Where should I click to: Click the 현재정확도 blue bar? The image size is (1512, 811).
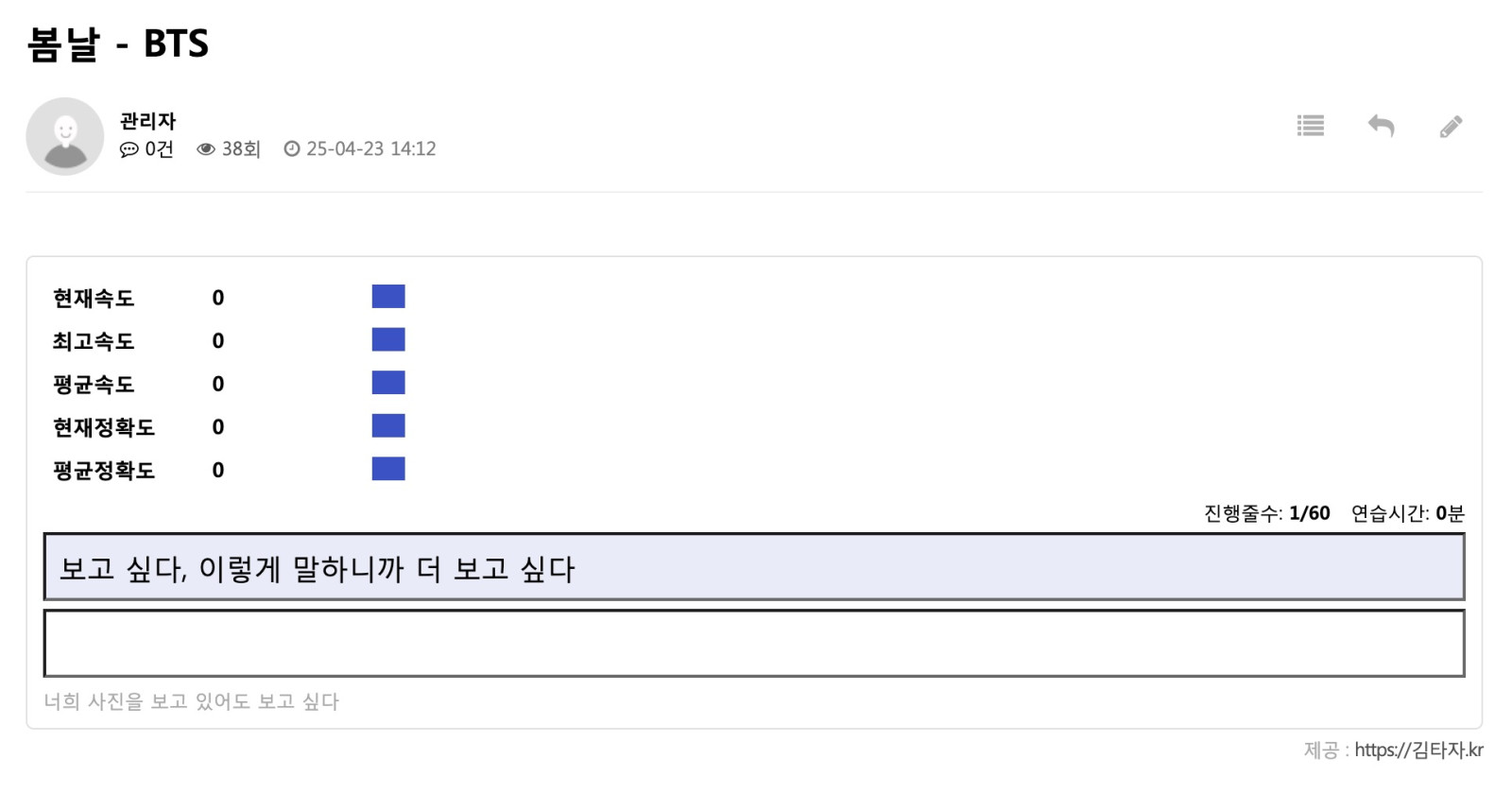pos(388,426)
